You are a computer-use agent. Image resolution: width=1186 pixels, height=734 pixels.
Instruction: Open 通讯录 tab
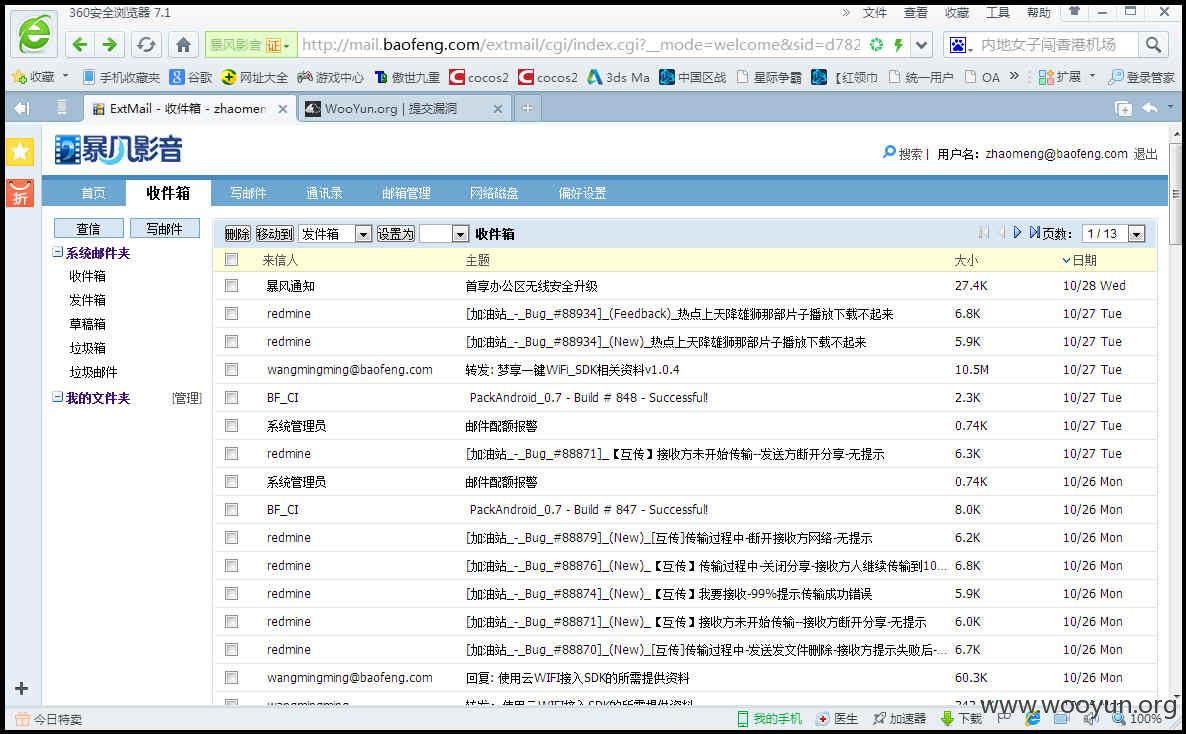324,193
